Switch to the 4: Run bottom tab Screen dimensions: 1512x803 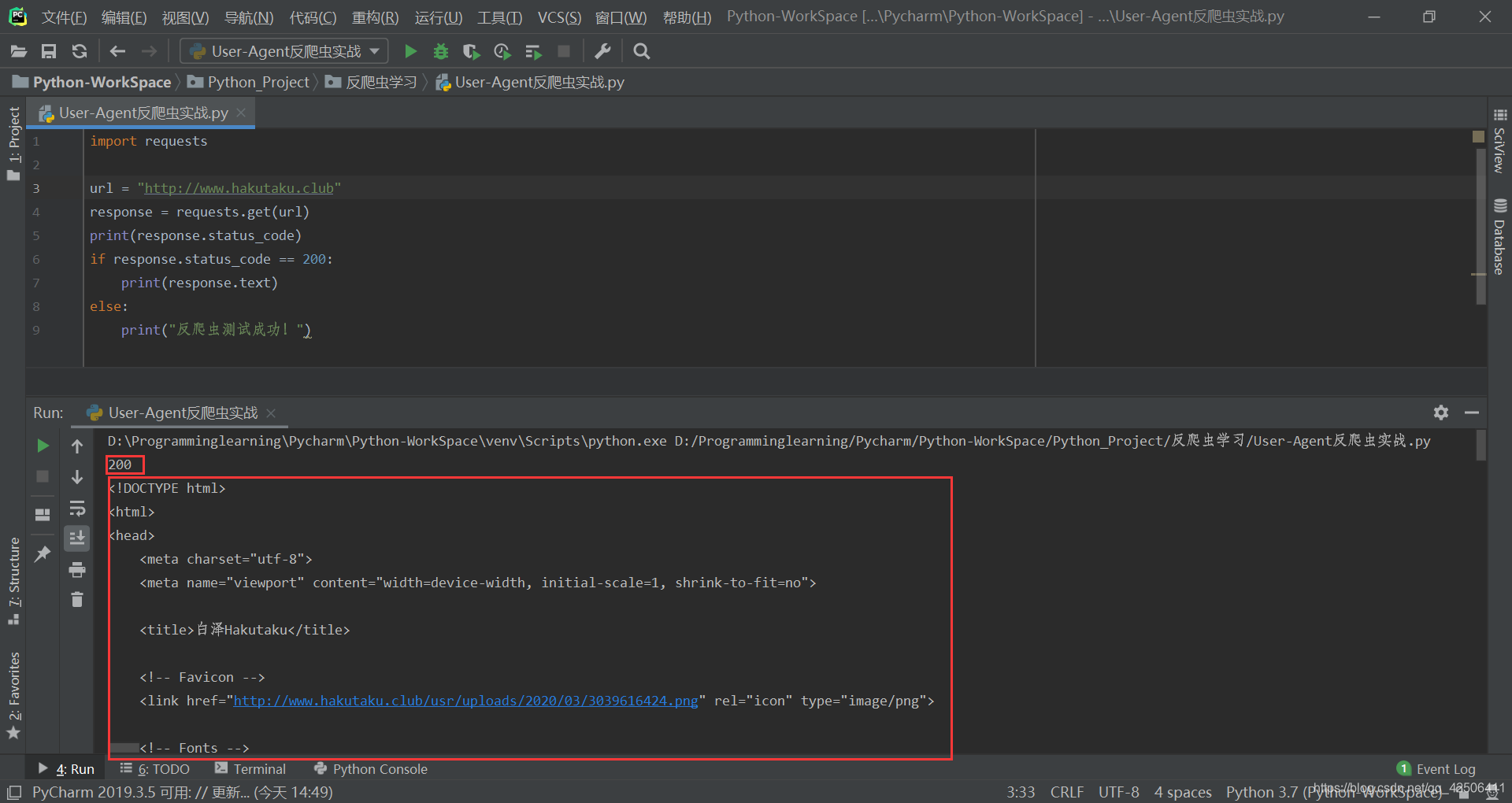click(66, 769)
